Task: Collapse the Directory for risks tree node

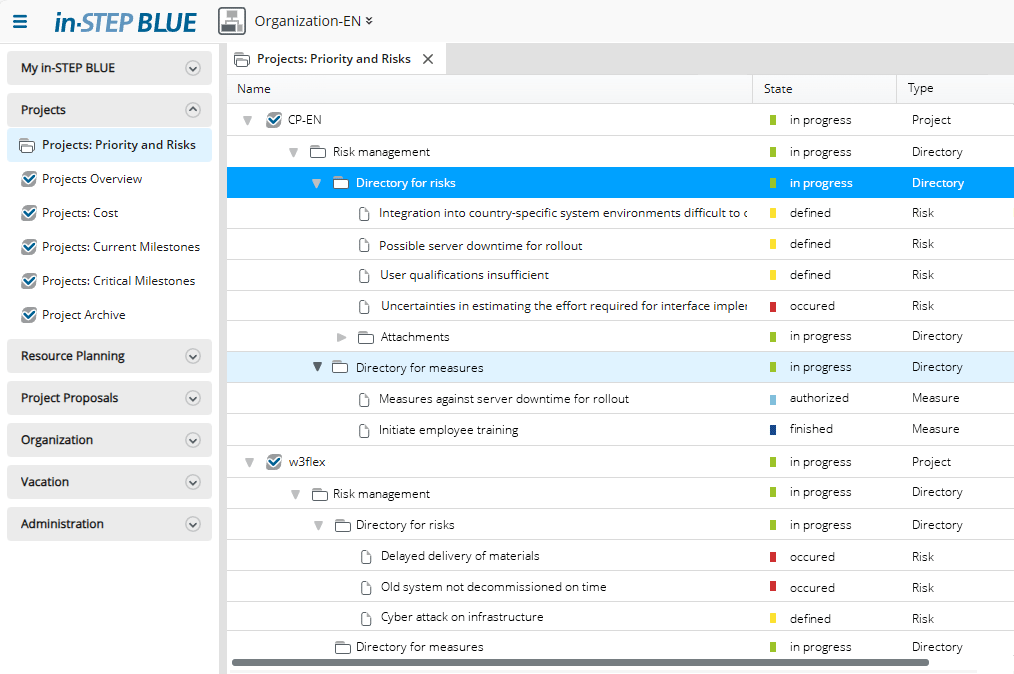Action: [317, 183]
